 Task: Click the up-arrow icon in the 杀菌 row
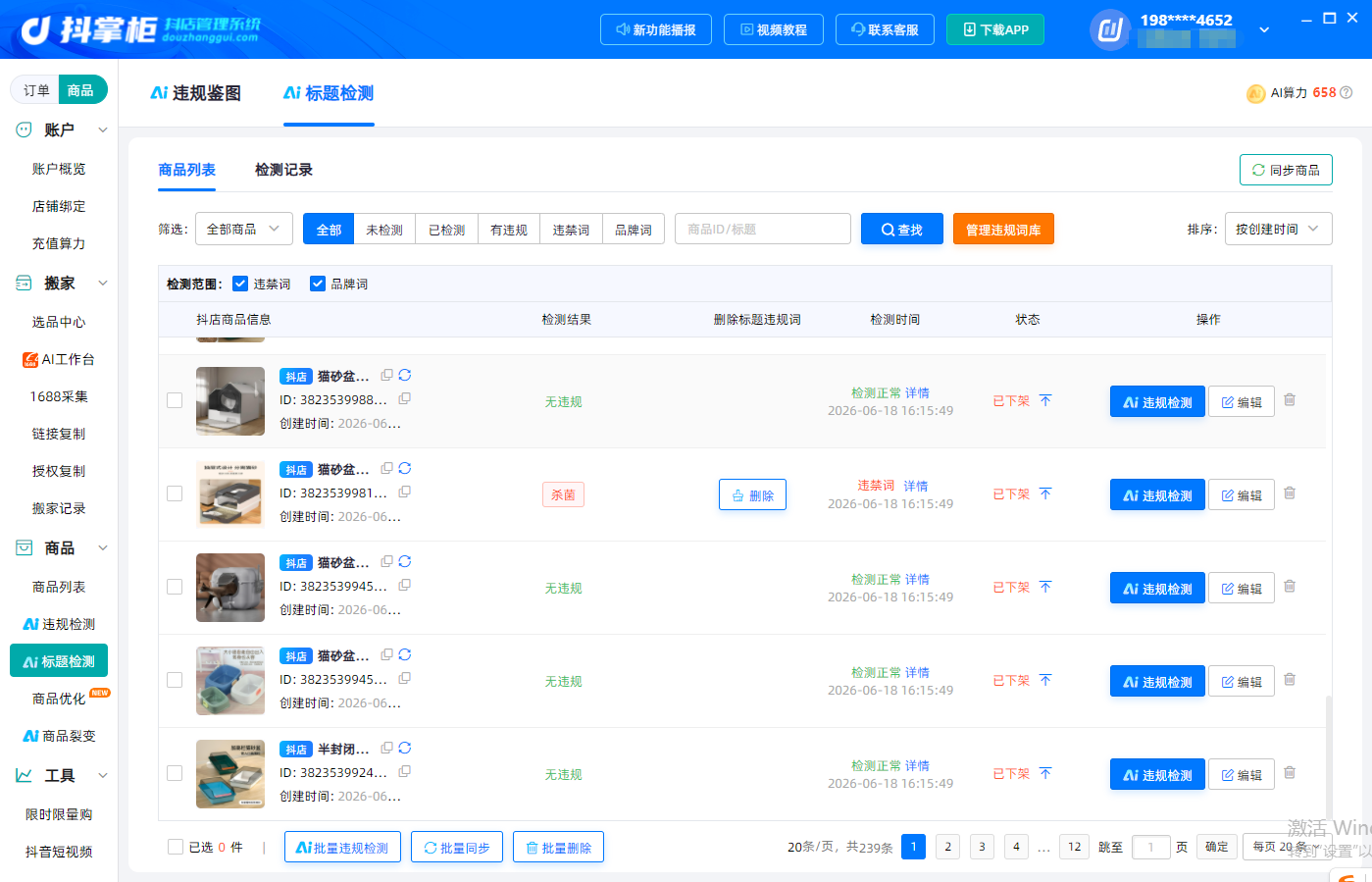coord(1045,493)
